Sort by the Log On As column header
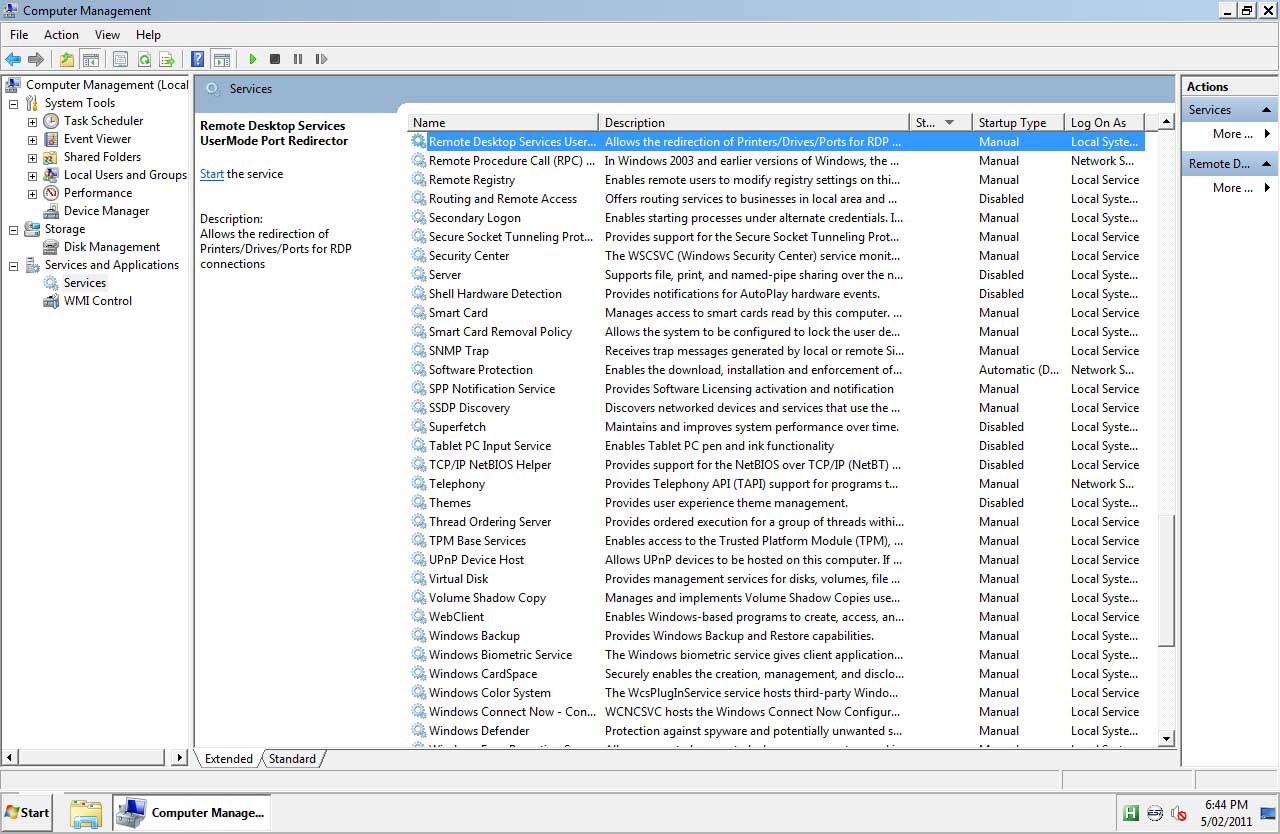 click(x=1104, y=123)
